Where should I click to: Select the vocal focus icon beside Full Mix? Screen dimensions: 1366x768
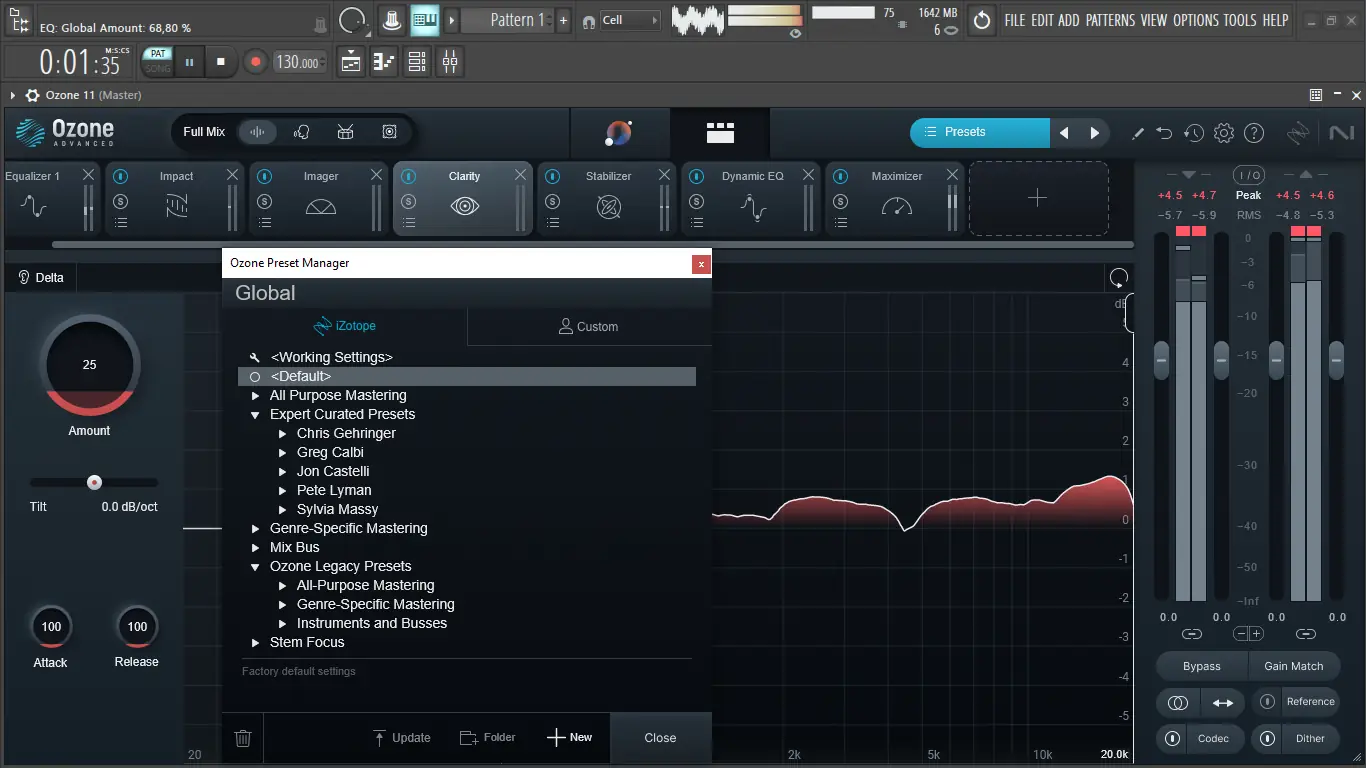click(x=301, y=132)
